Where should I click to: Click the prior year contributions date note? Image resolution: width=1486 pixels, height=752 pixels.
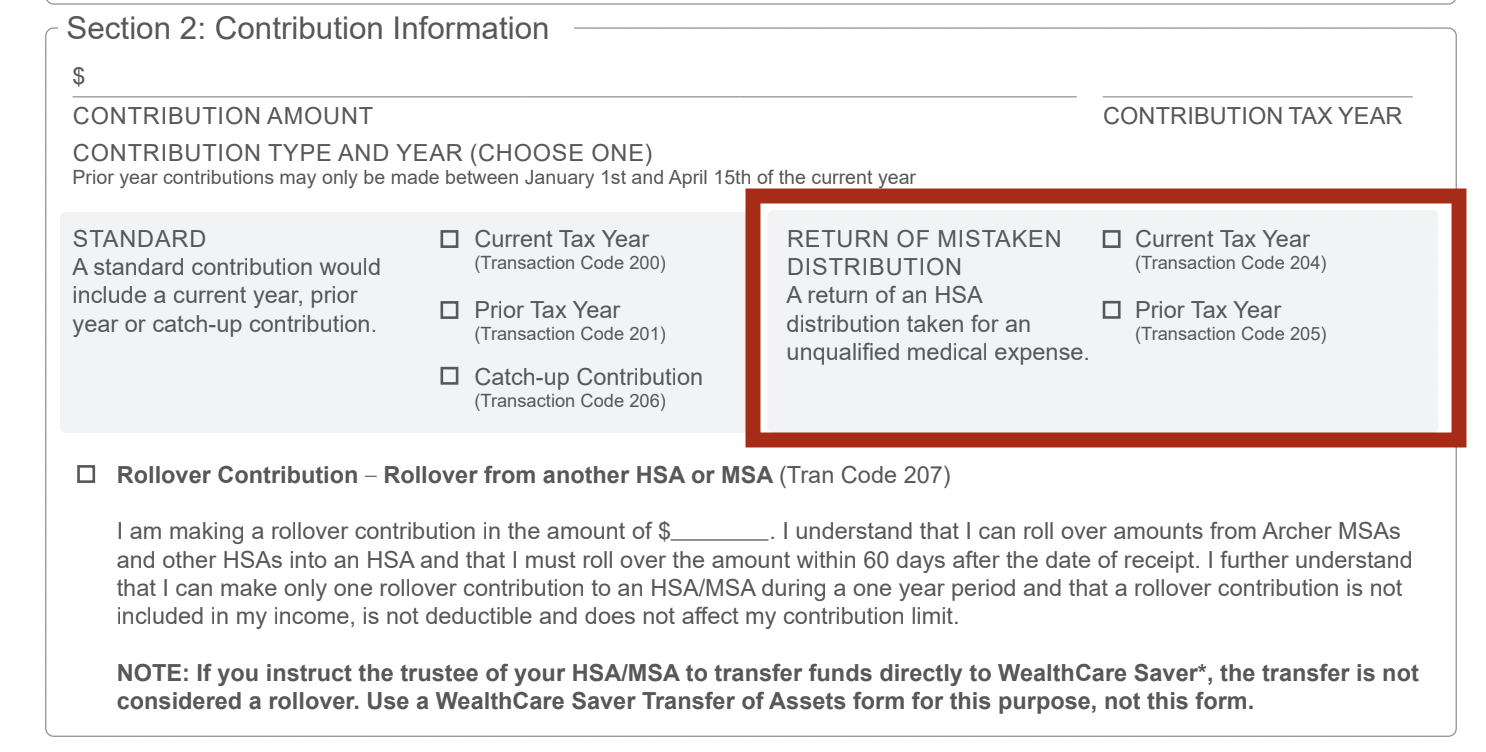[494, 179]
